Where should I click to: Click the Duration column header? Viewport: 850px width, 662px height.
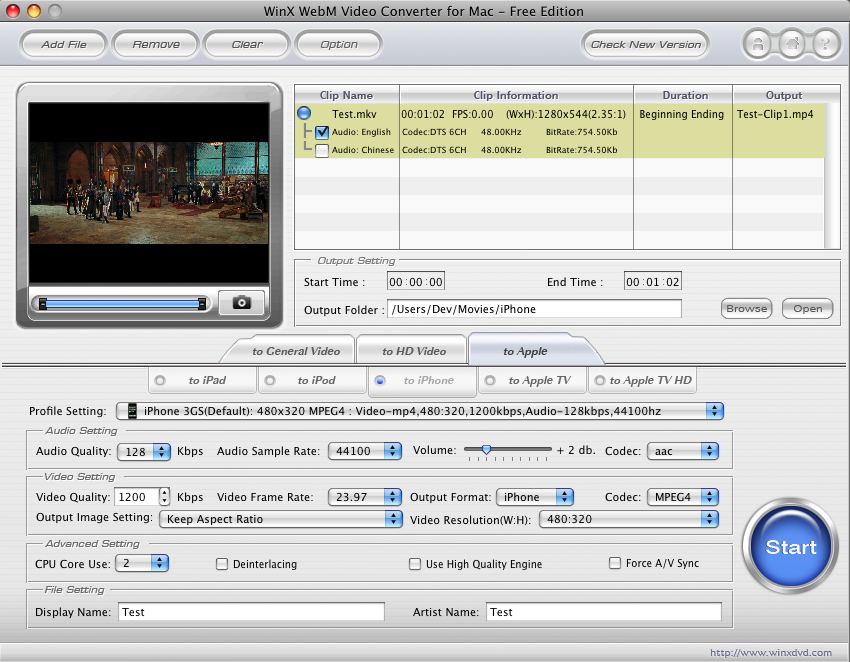(x=683, y=95)
